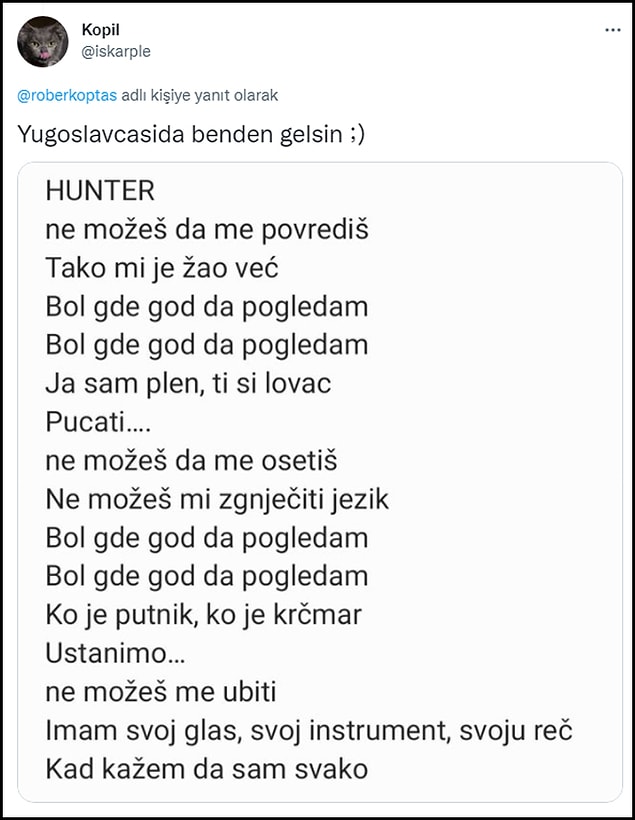Open the @roberkoptas mention link
This screenshot has width=635, height=820.
67,96
